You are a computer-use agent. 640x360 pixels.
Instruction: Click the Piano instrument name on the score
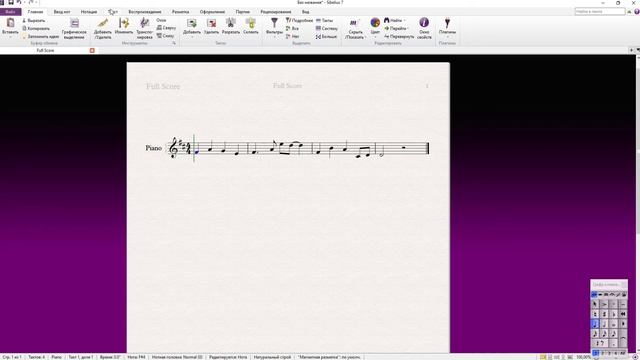pyautogui.click(x=154, y=148)
